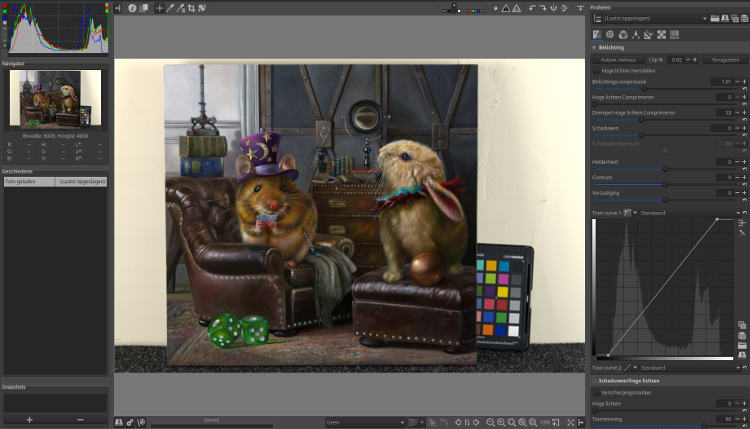Copy the current profile to clipboard
This screenshot has height=429, width=750.
pos(735,18)
